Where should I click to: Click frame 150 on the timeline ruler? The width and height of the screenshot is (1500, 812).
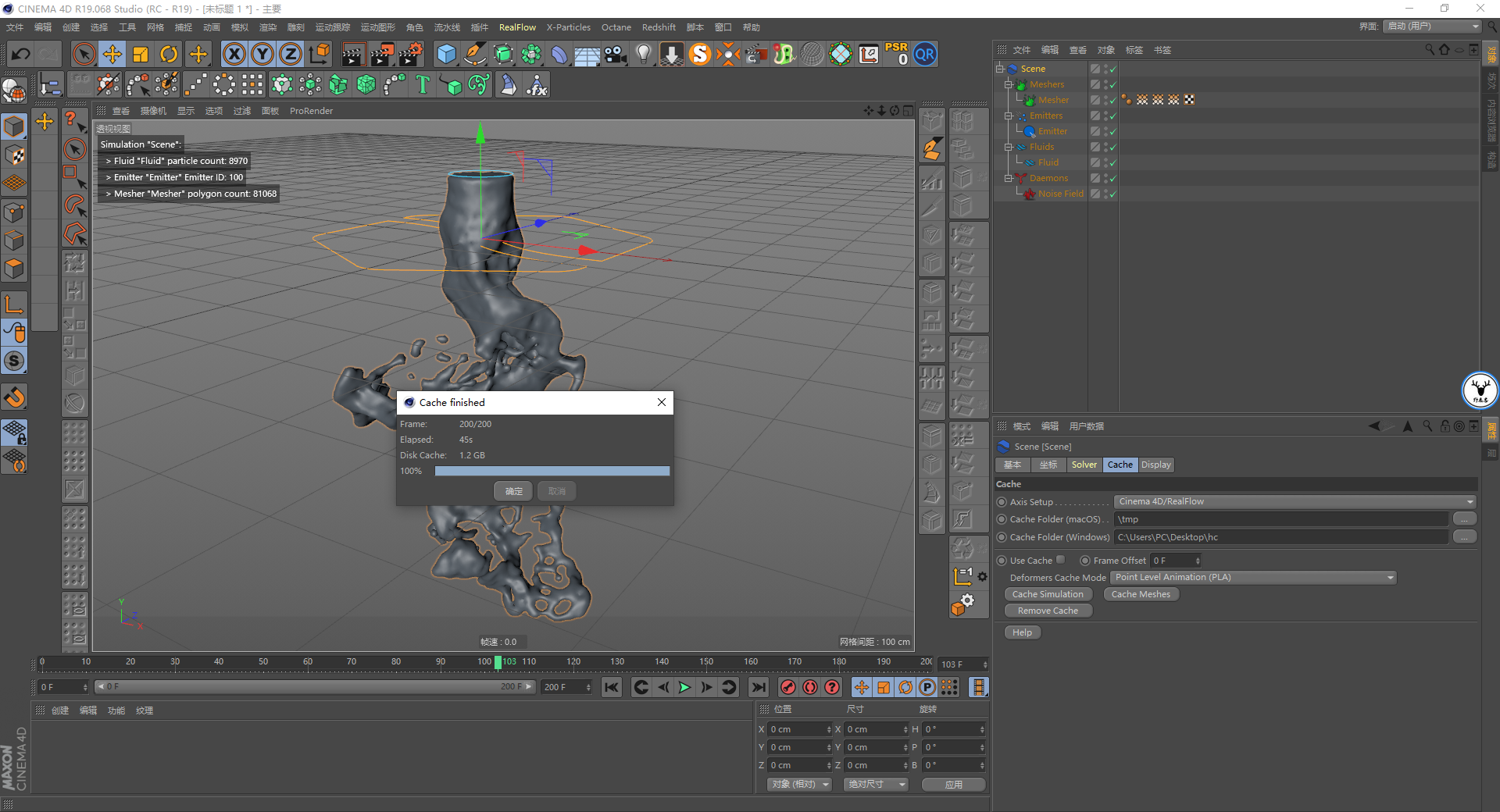coord(706,662)
